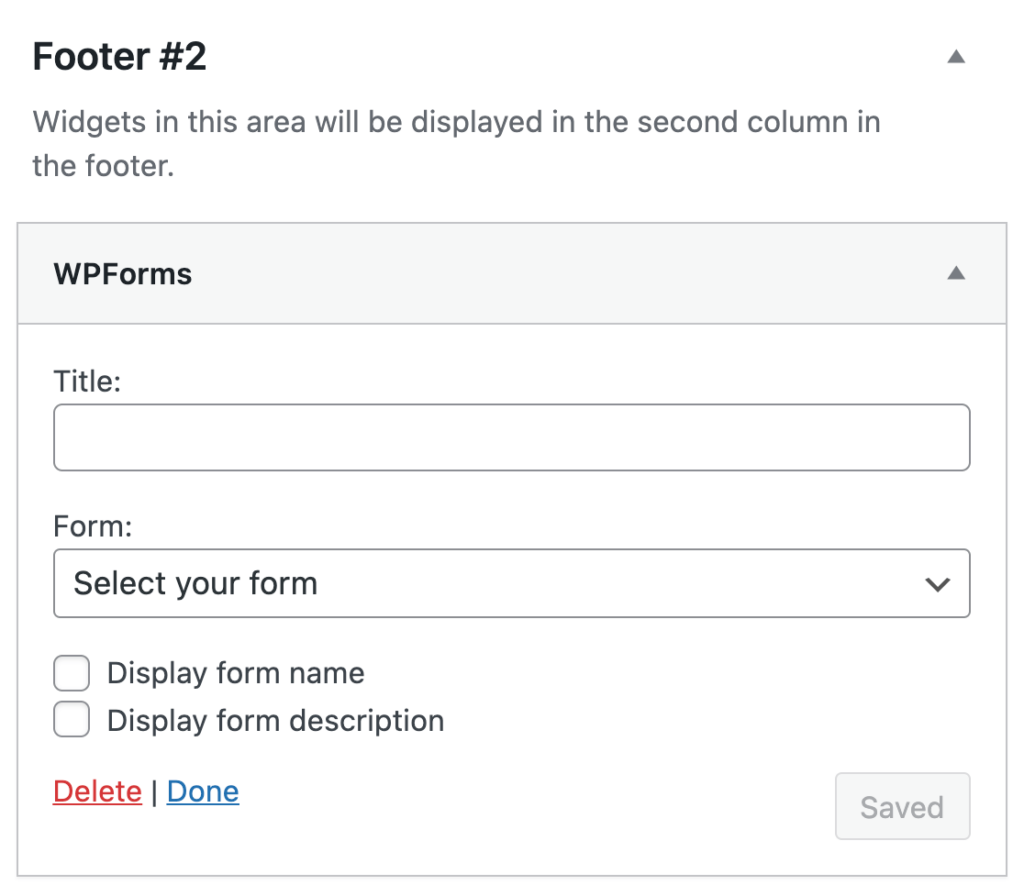Click the WPForms collapse triangle icon
The width and height of the screenshot is (1024, 896).
pyautogui.click(x=957, y=272)
